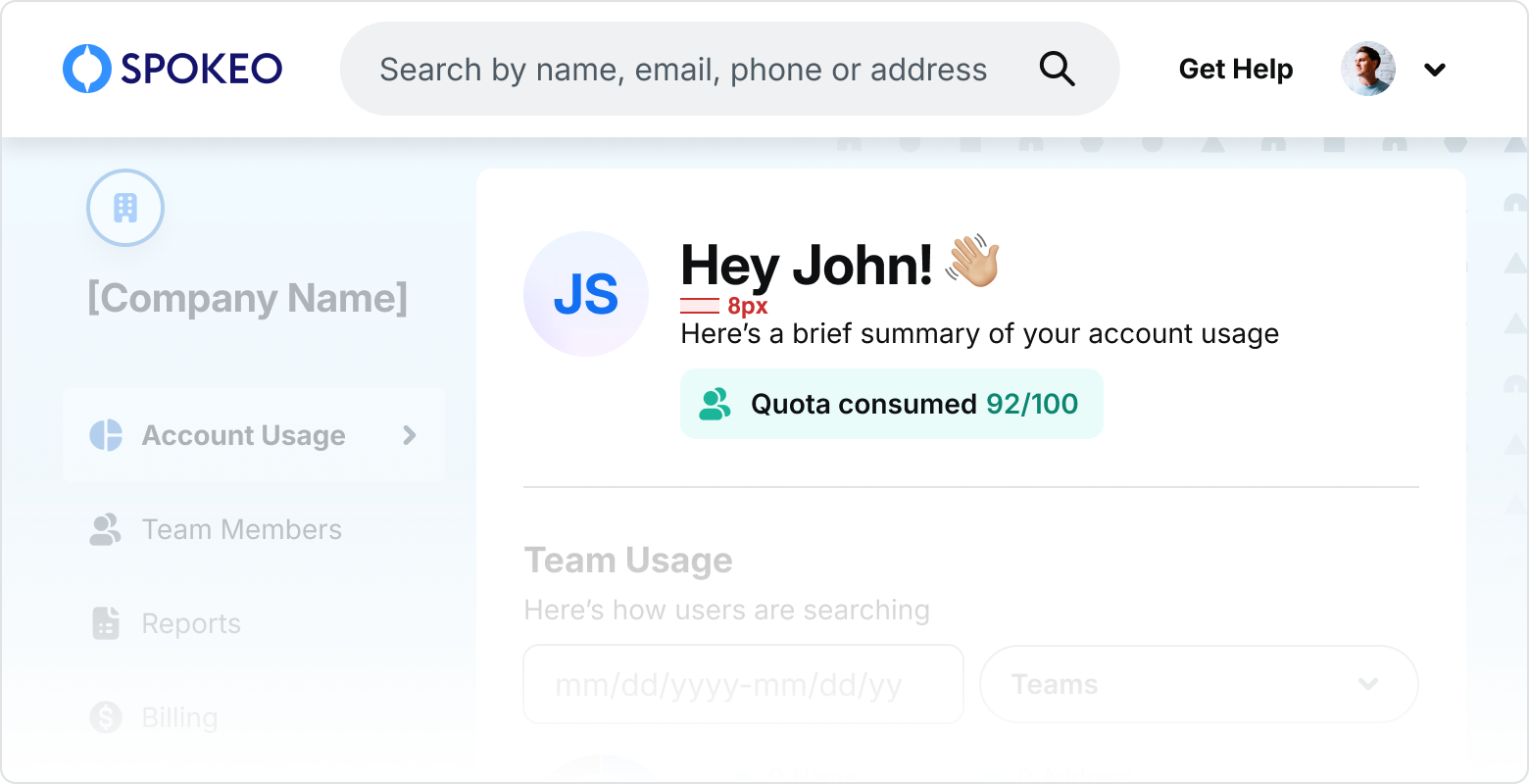Click the Reports document icon
The width and height of the screenshot is (1529, 784).
click(x=106, y=623)
